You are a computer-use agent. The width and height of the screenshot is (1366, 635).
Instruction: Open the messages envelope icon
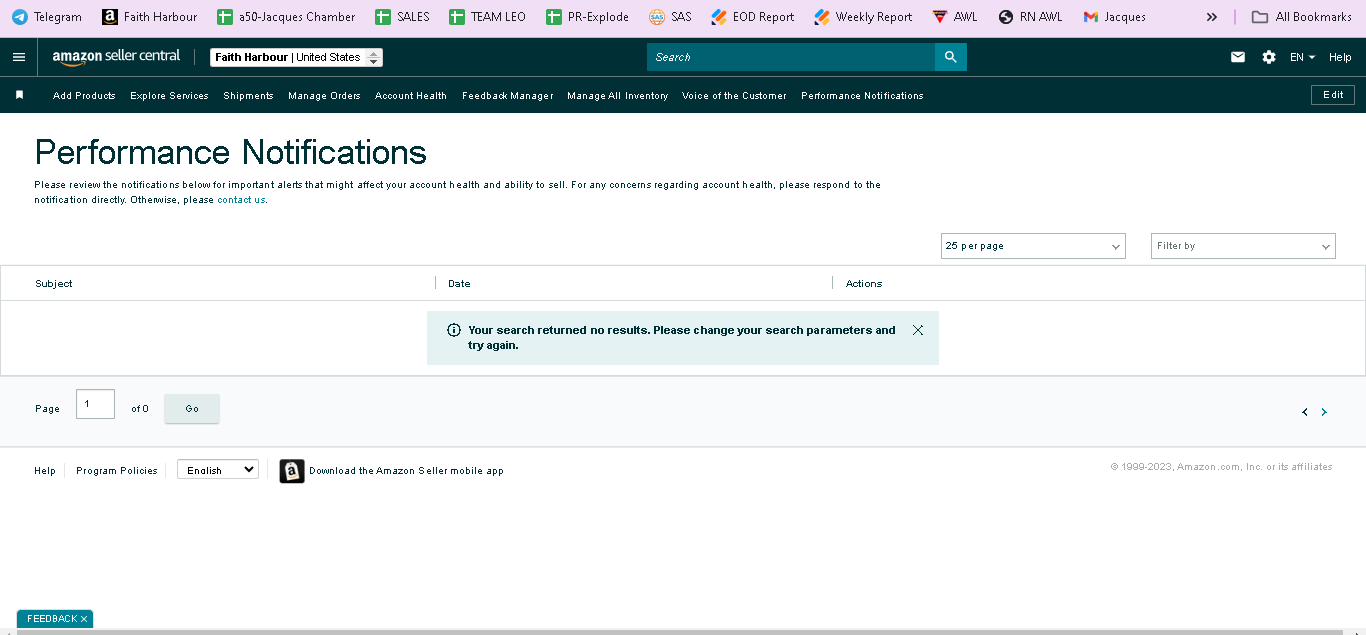point(1238,57)
